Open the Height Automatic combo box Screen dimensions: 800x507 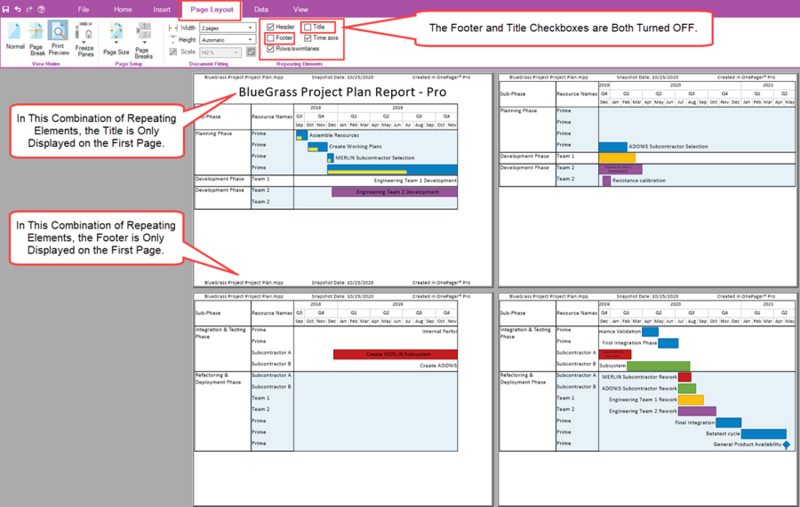227,39
